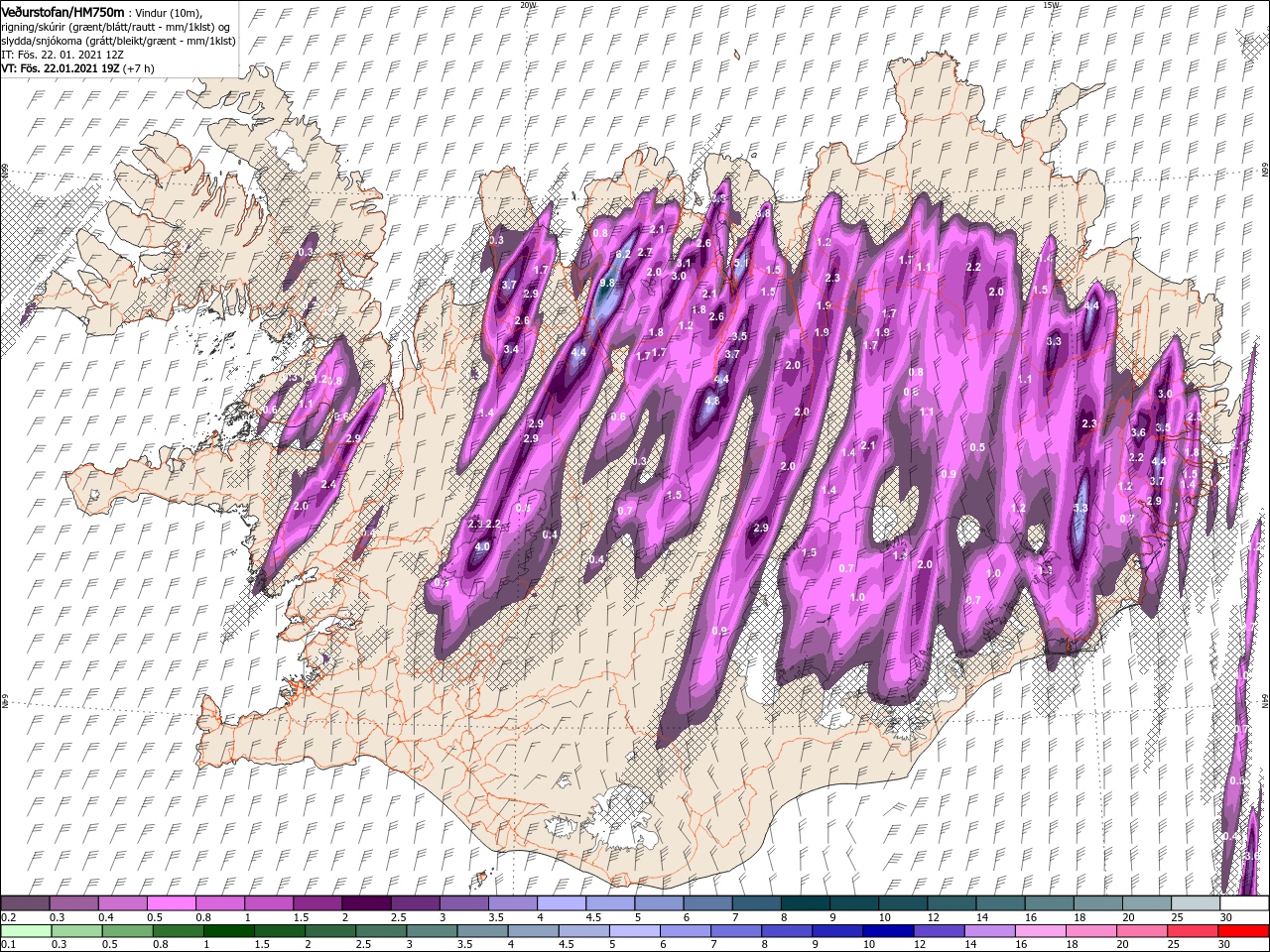Select top-row dark purple swatch 2–2.5
This screenshot has height=952, width=1270.
point(365,903)
